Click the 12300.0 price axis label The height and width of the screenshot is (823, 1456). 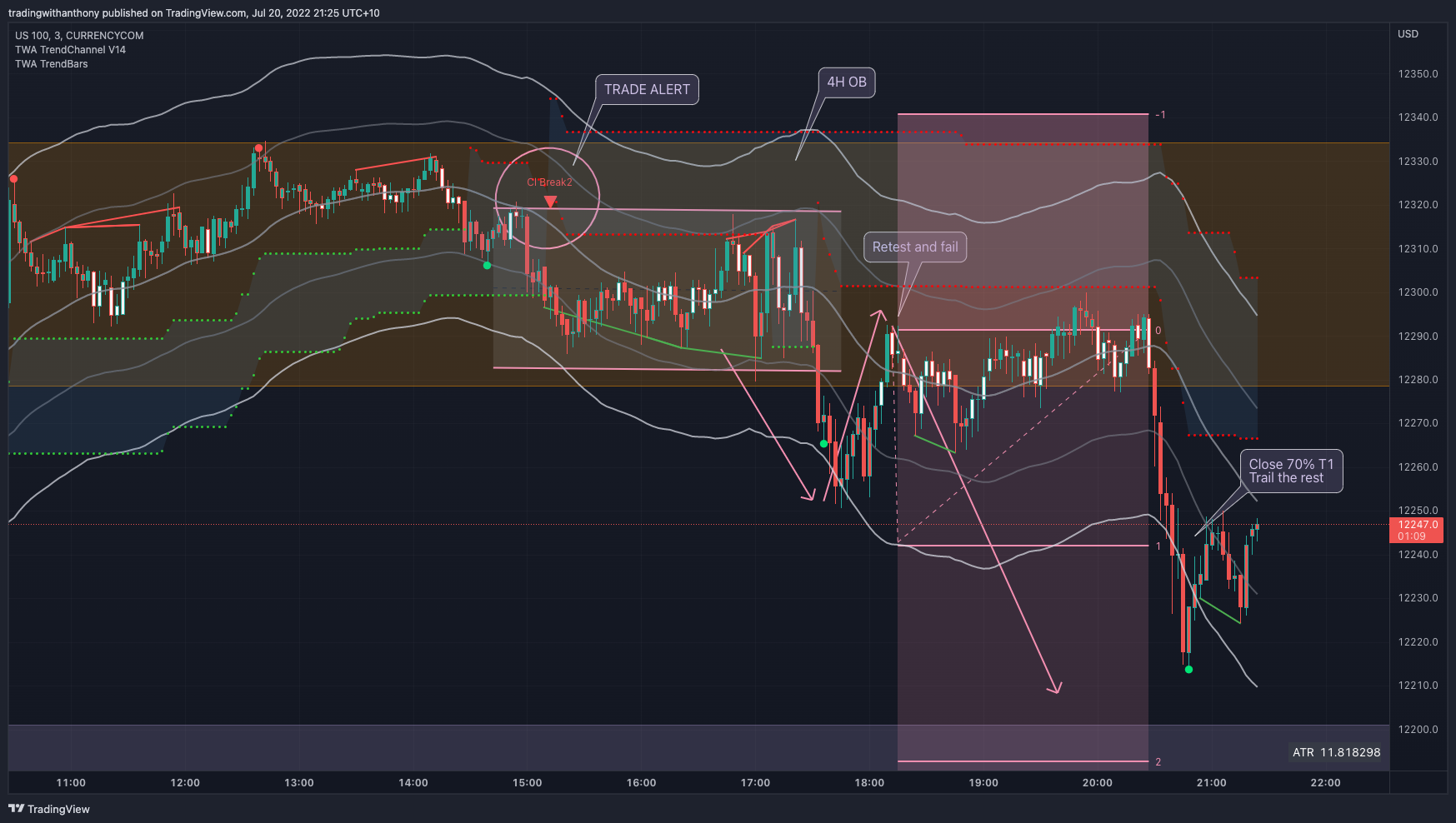click(x=1418, y=292)
